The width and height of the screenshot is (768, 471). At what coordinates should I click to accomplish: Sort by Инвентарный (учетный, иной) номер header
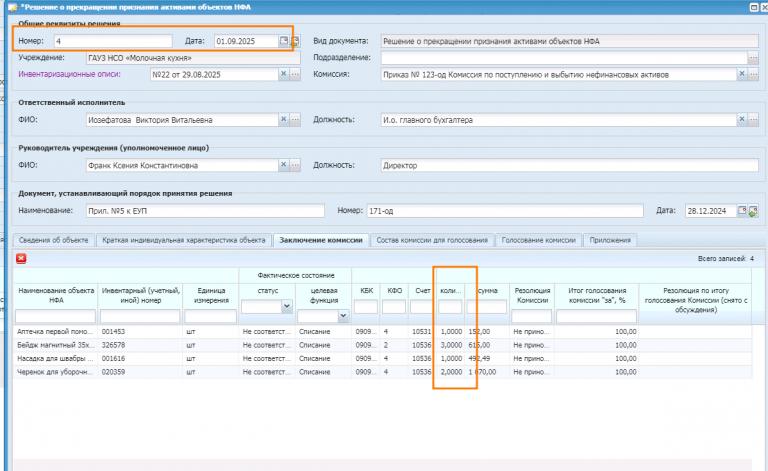[x=141, y=295]
